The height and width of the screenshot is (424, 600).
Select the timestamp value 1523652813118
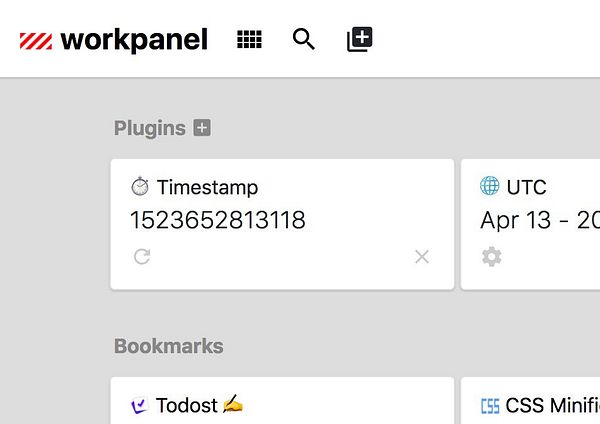[217, 220]
